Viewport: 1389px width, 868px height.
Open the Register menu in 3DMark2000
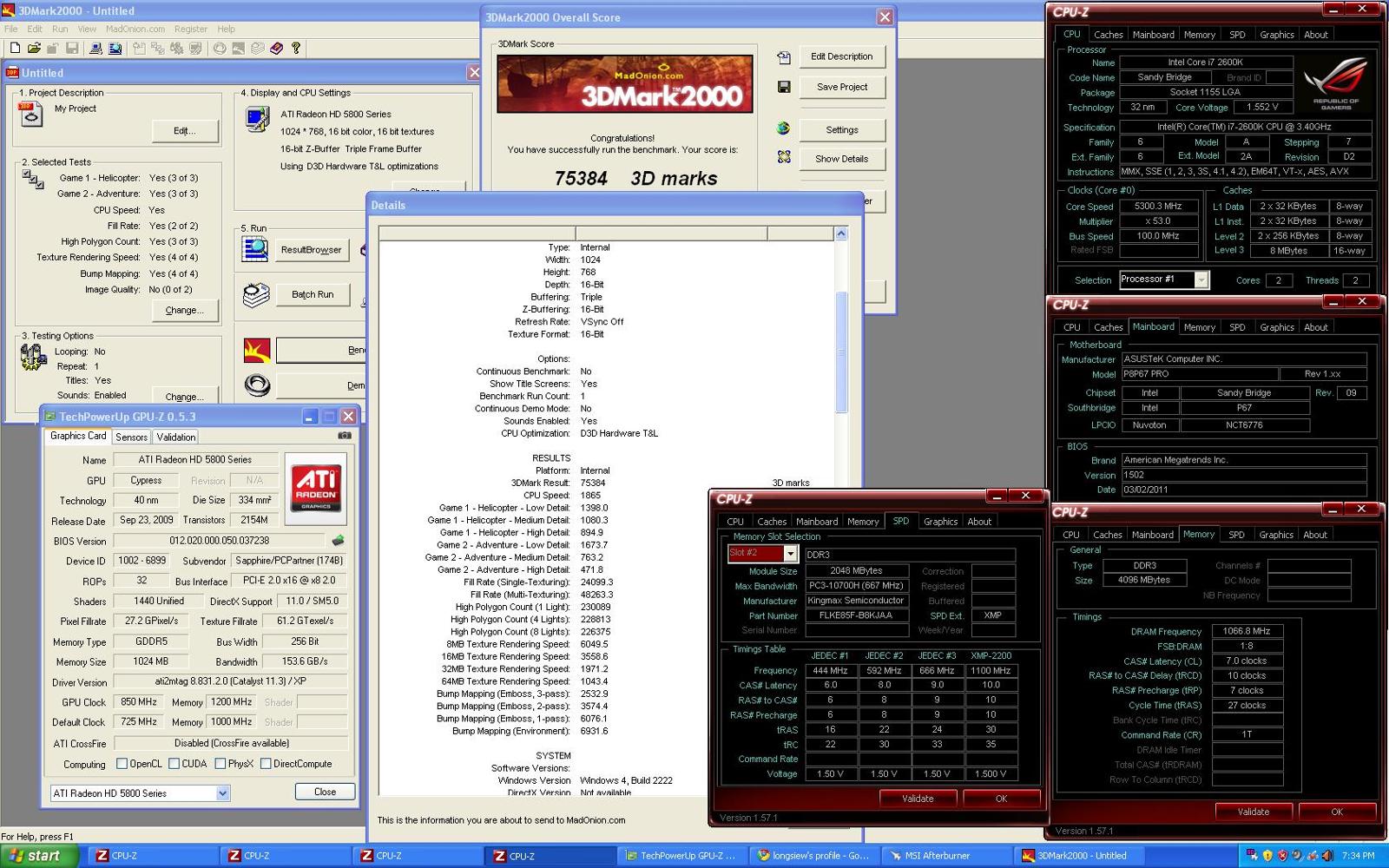190,29
